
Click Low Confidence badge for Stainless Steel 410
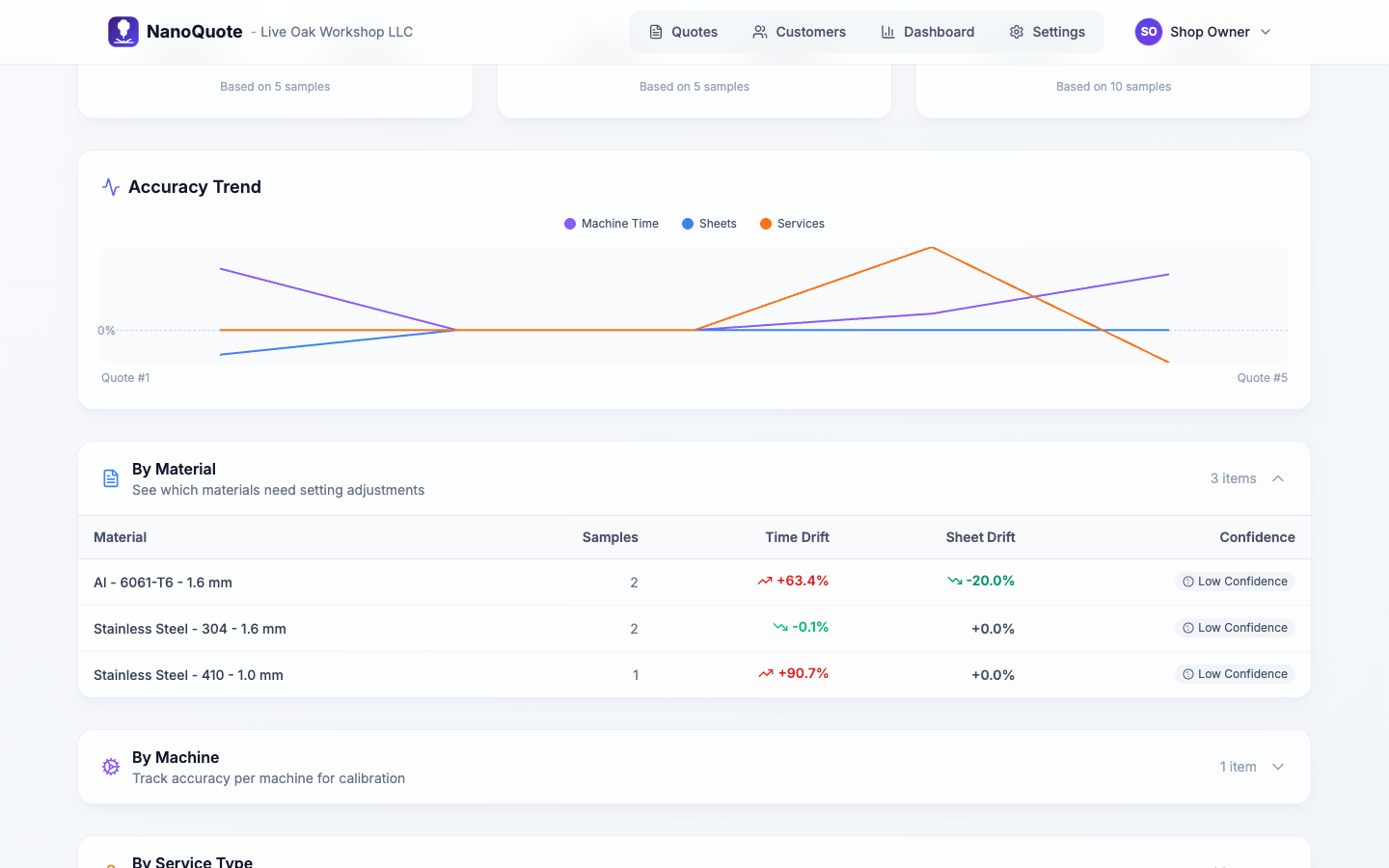1235,674
